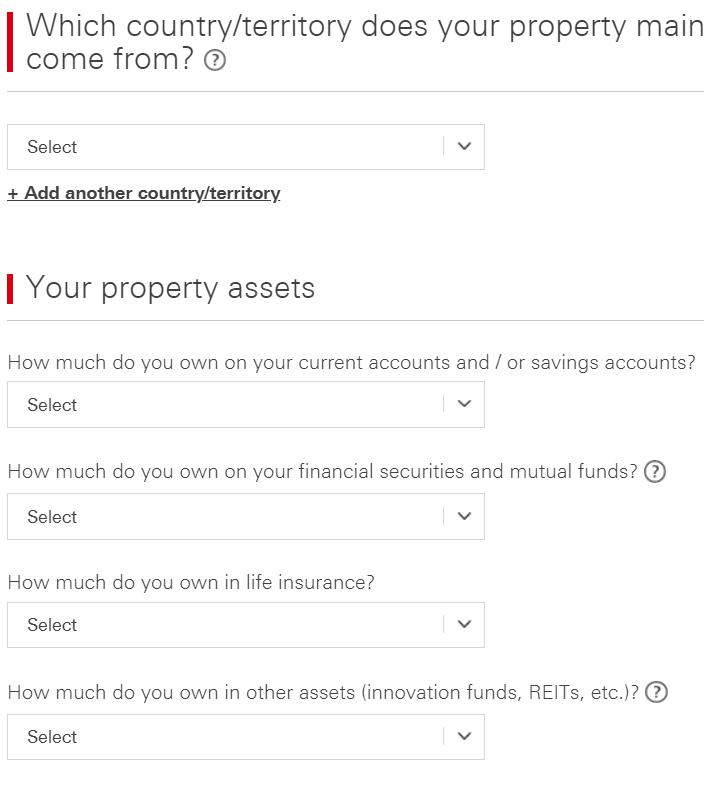Viewport: 704px width, 796px height.
Task: Expand the life insurance Select box
Action: pyautogui.click(x=246, y=625)
